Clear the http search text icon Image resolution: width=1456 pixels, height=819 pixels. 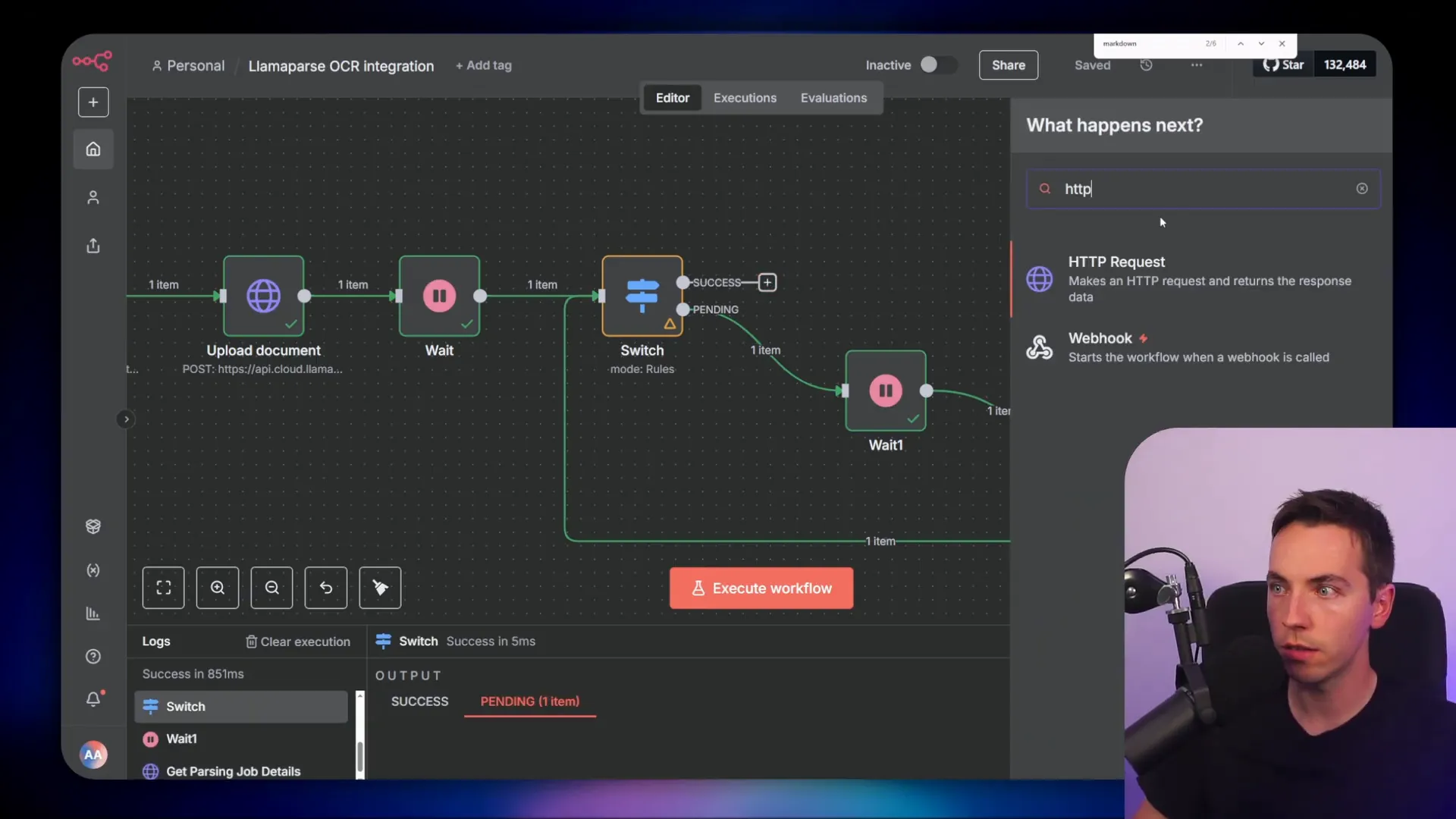pyautogui.click(x=1362, y=189)
